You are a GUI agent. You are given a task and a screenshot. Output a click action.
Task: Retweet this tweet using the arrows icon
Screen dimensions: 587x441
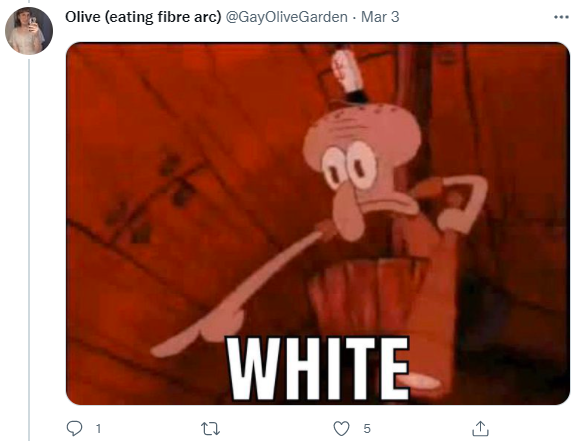(210, 429)
